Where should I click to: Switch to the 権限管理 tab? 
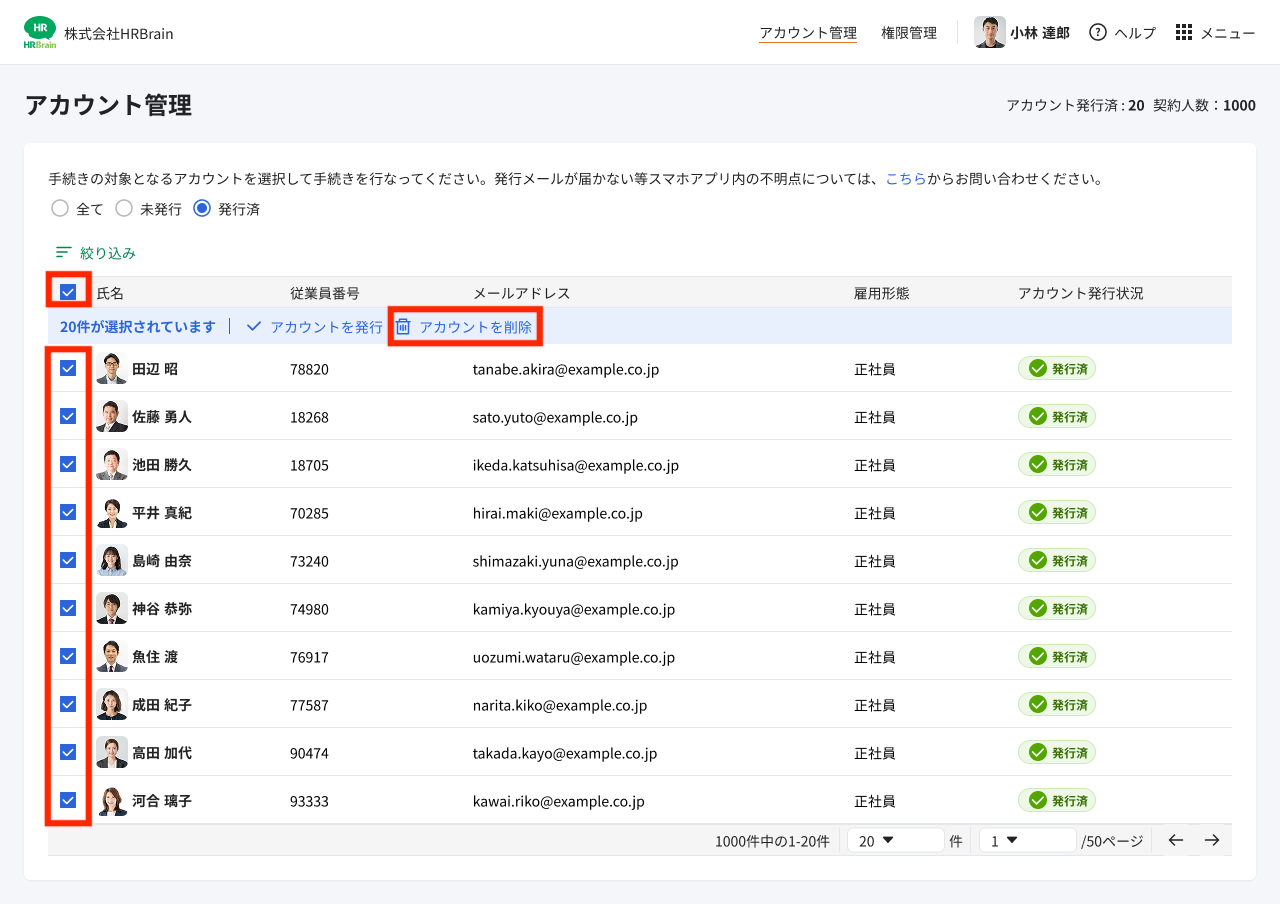tap(909, 32)
